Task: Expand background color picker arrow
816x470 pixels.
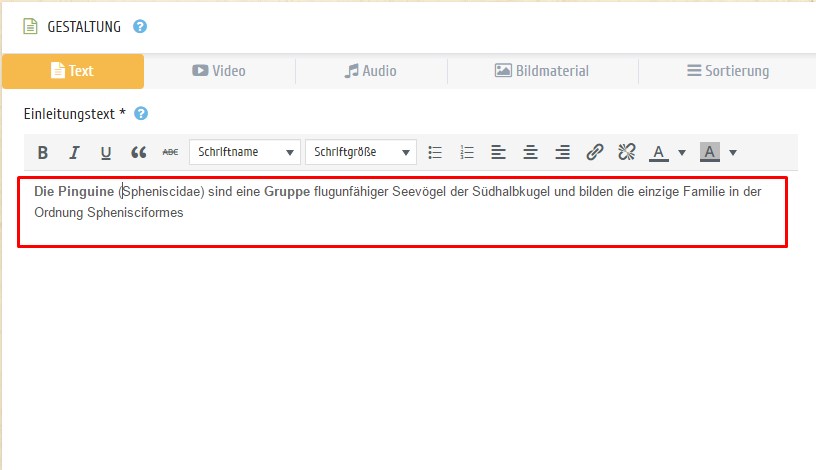Action: [x=733, y=153]
